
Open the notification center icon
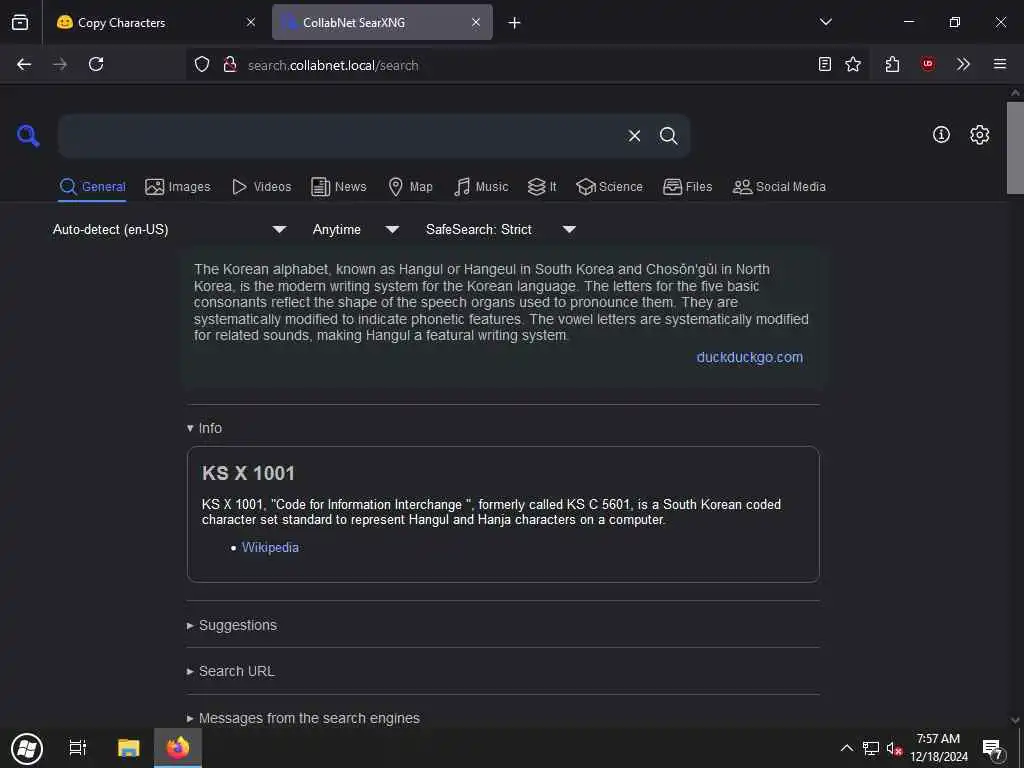(993, 749)
